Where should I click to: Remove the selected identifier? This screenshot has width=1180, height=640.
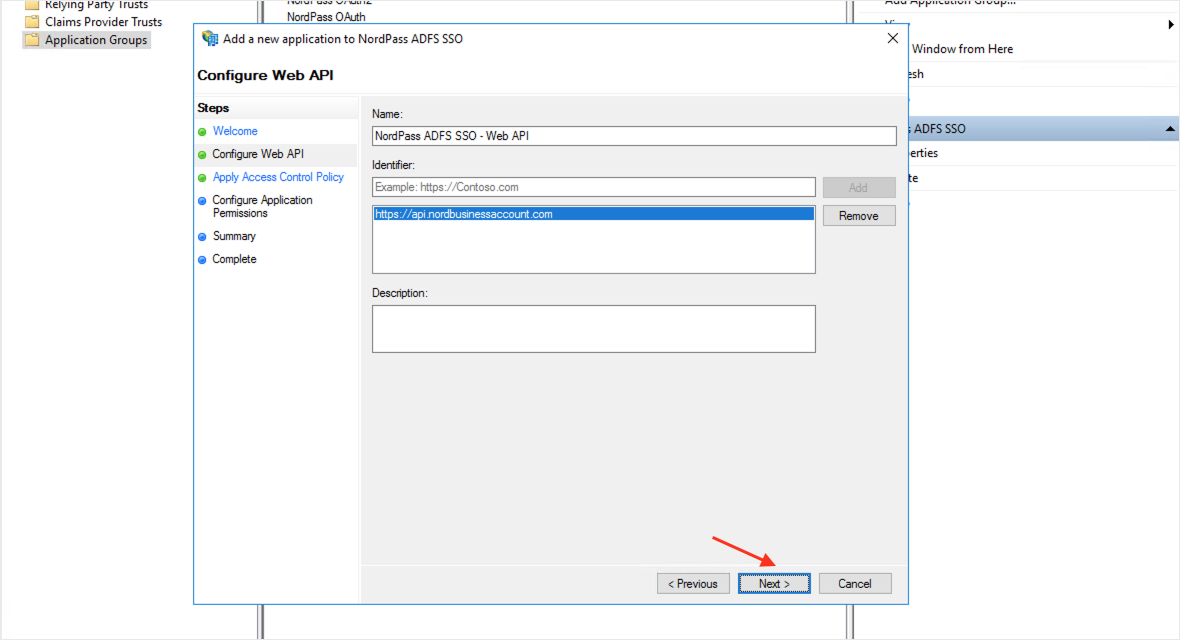[x=859, y=216]
